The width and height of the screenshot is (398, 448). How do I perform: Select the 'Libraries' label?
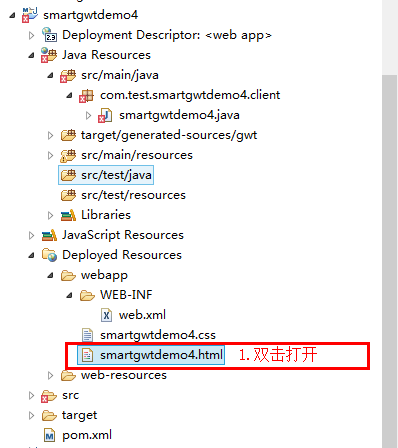[x=106, y=215]
